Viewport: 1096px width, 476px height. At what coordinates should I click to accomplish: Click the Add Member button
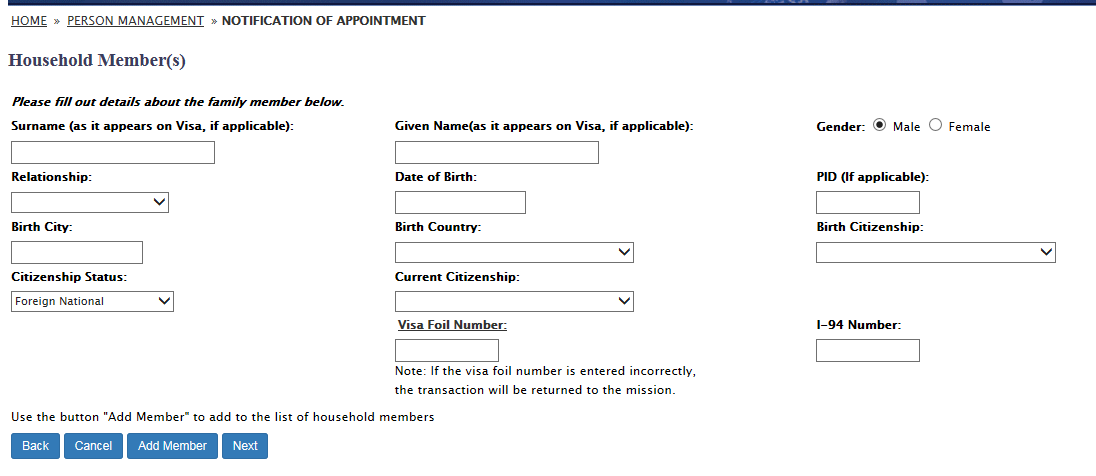coord(172,446)
